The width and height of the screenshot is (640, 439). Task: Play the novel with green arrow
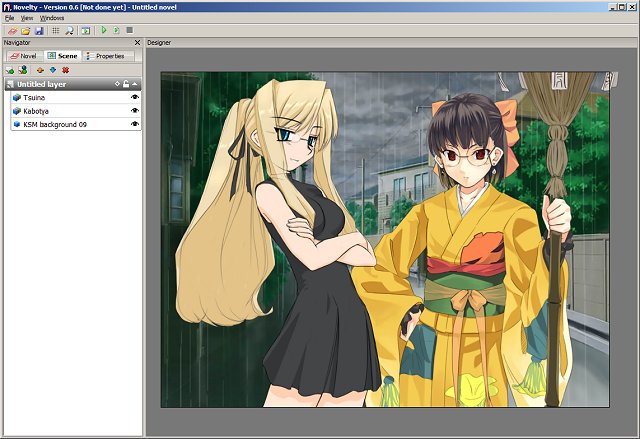pos(104,30)
